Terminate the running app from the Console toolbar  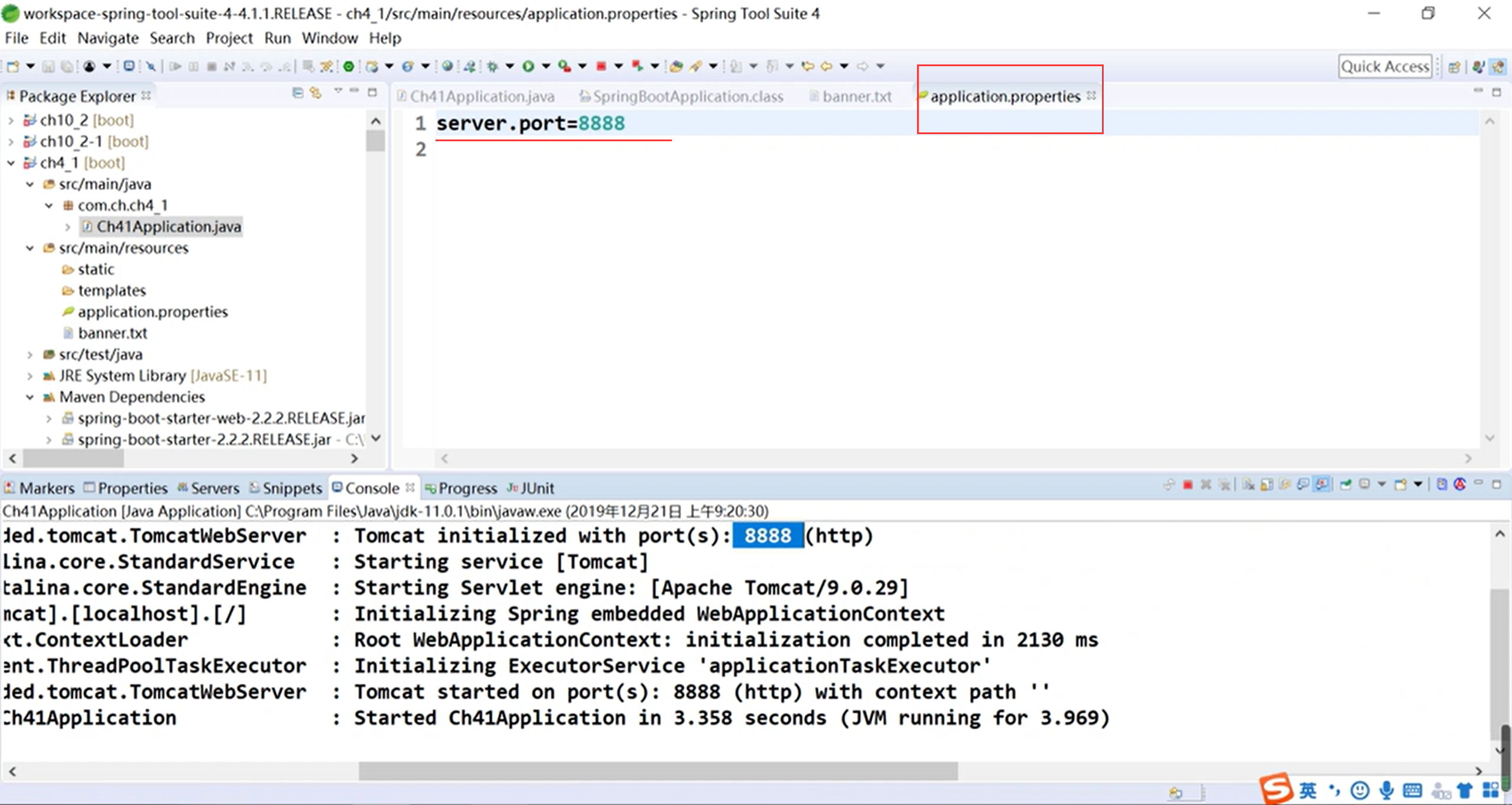coord(1188,485)
